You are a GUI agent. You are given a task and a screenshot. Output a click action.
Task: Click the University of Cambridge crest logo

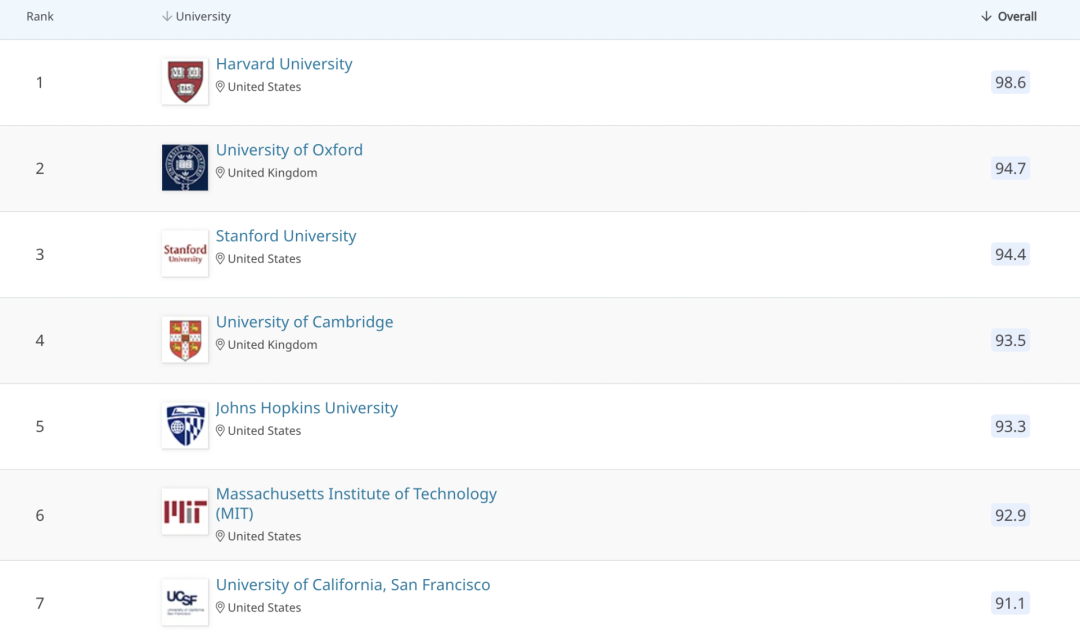(185, 340)
